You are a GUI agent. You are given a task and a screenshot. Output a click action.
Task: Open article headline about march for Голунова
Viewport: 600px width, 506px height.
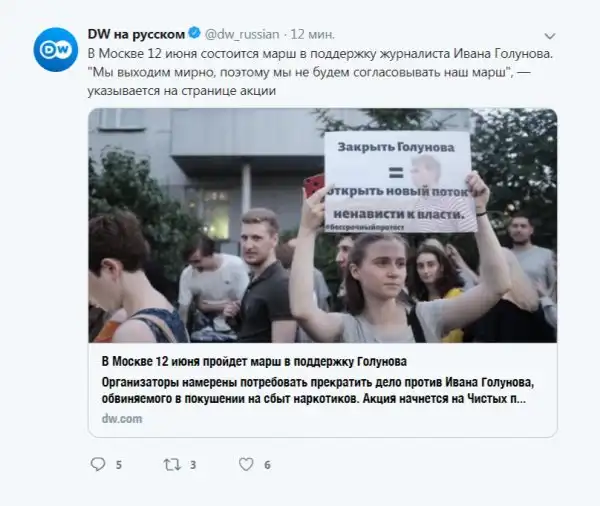coord(254,361)
